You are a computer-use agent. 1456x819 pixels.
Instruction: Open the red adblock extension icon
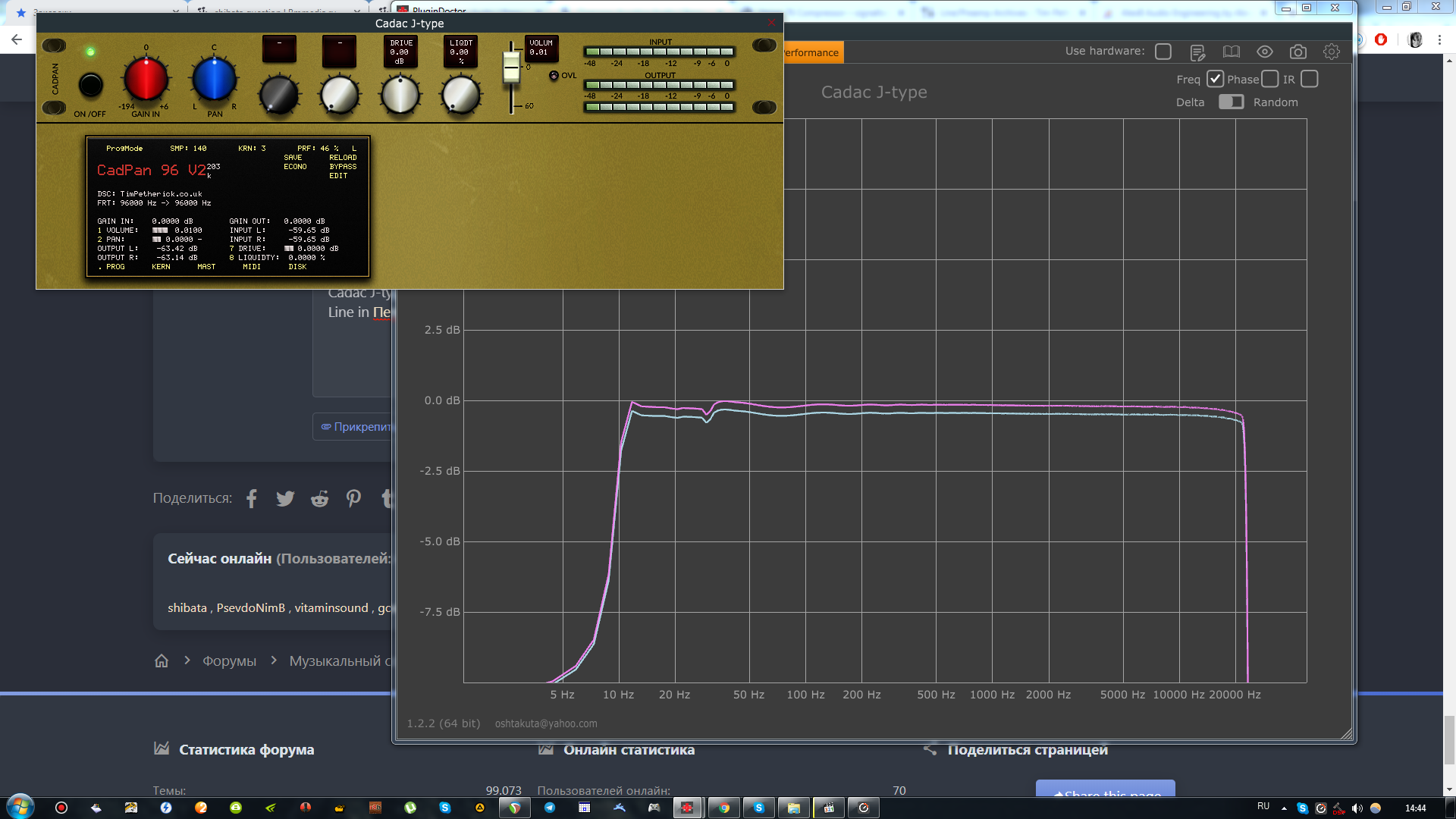click(x=1381, y=39)
